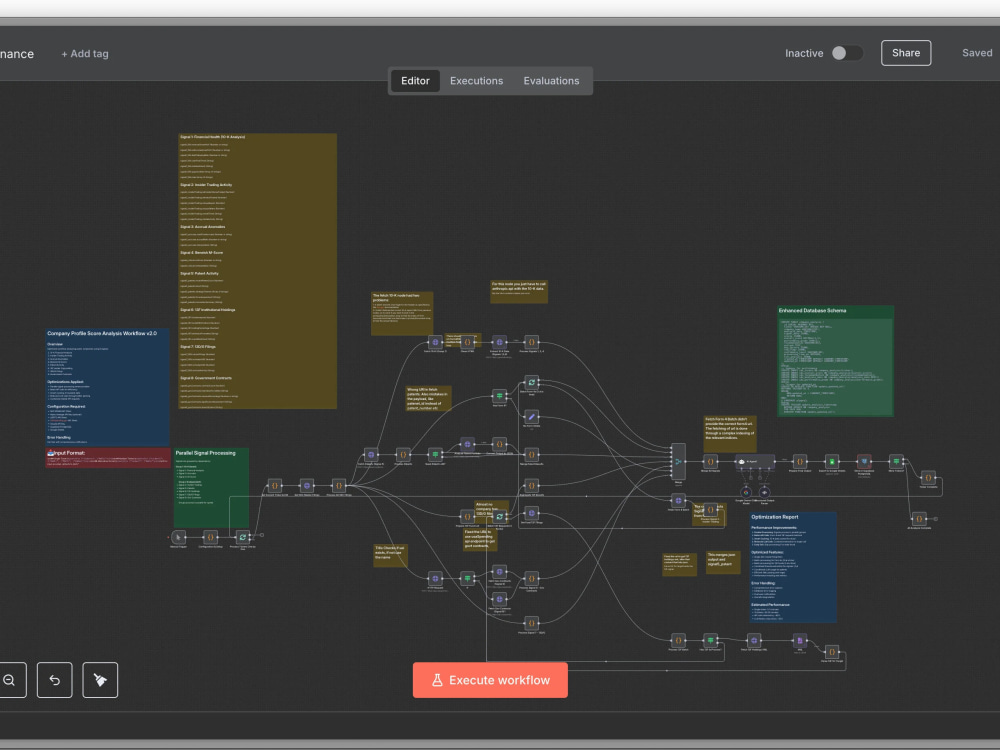Select the Google Gemini Chat Model sub-node

tap(746, 492)
